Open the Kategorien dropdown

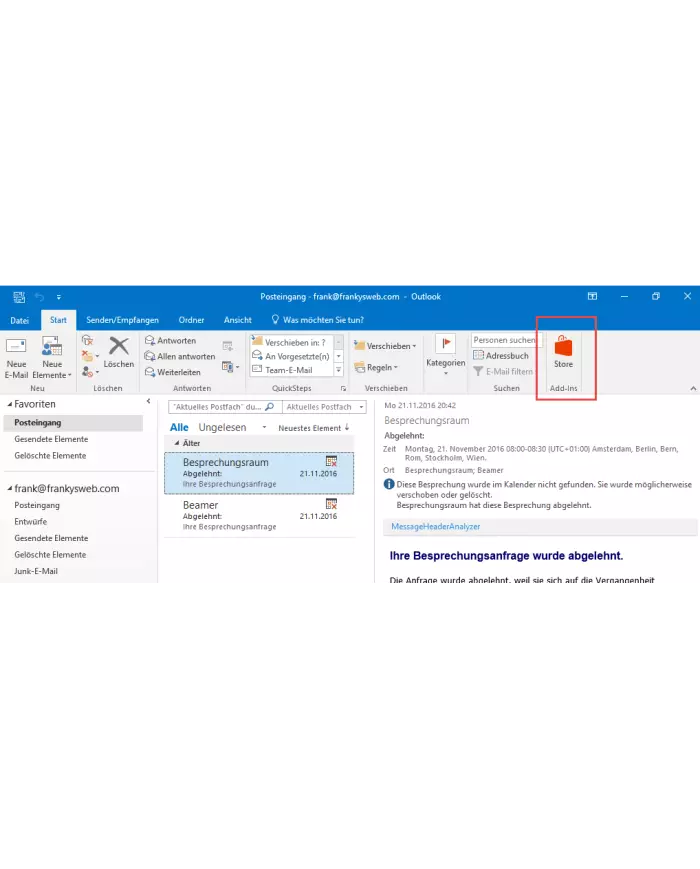point(445,363)
